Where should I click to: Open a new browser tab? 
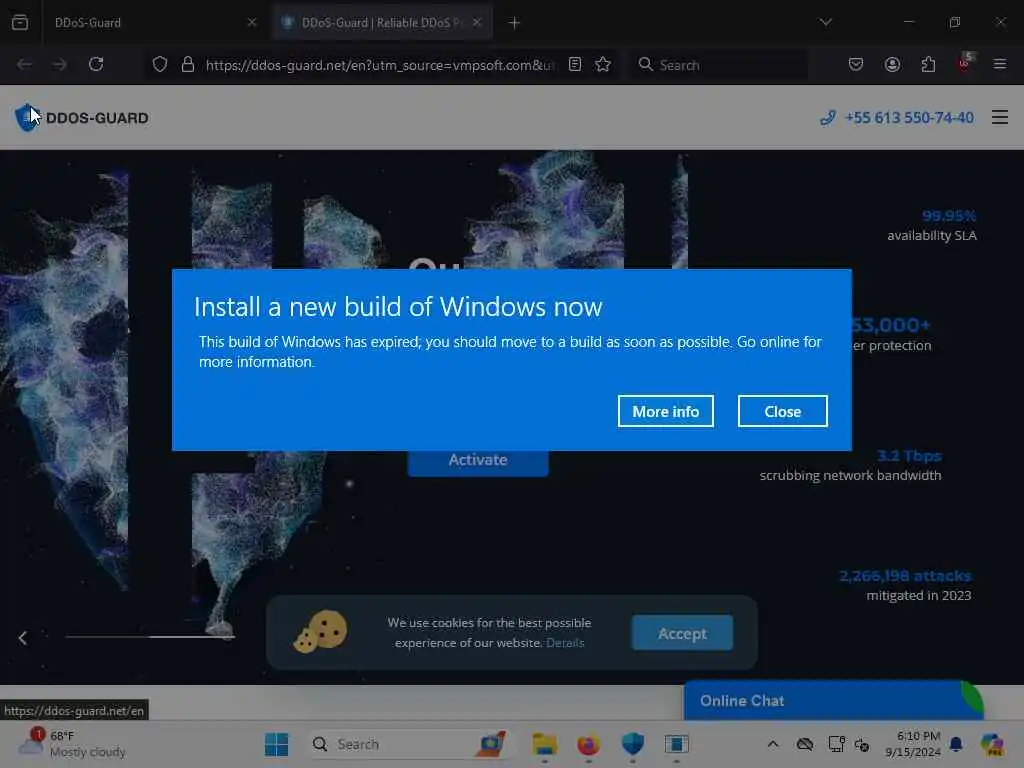(514, 23)
